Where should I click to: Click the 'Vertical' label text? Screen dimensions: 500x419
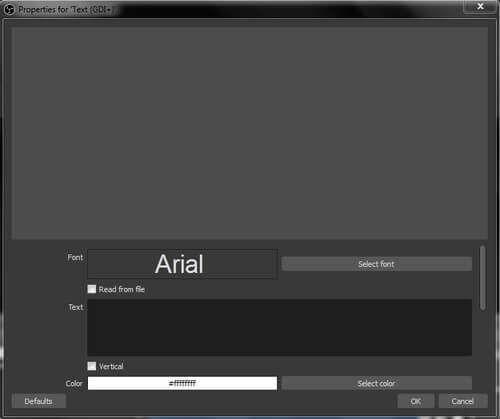111,366
